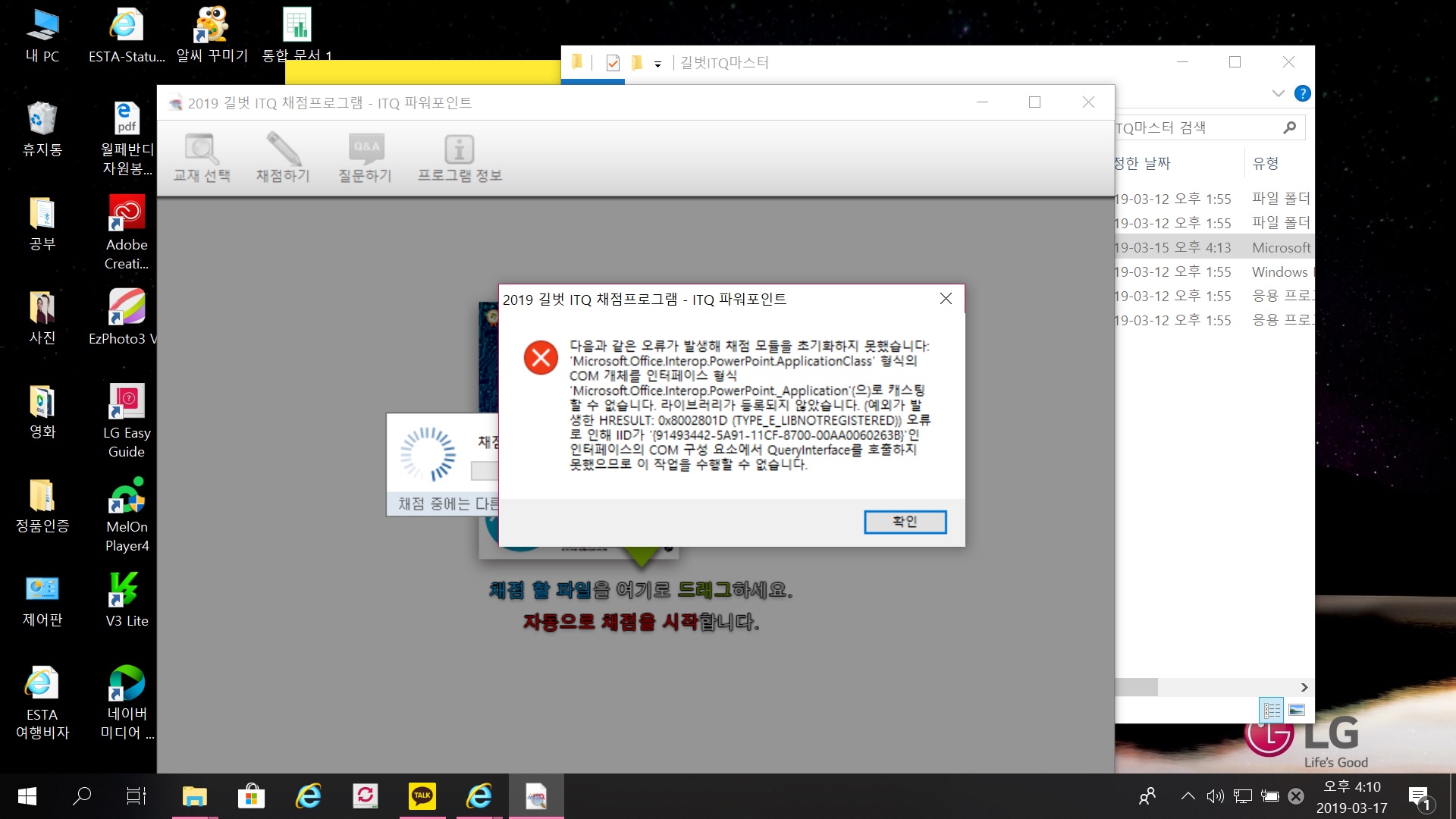Select the 영화 folder icon
The image size is (1456, 819).
[42, 411]
